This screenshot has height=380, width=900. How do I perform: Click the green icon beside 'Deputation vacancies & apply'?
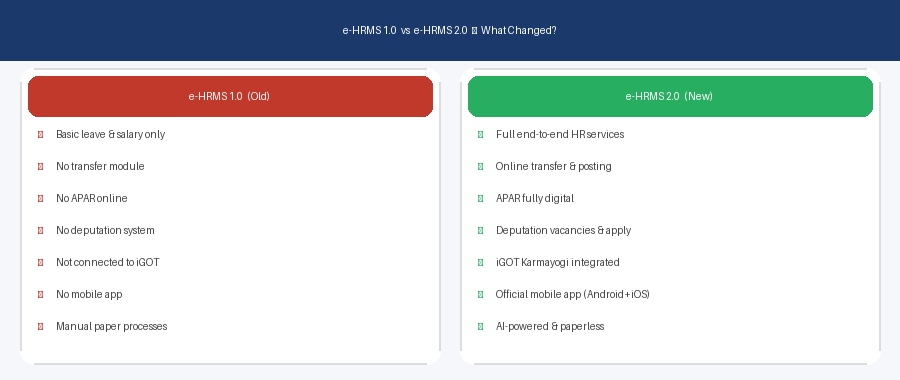click(x=480, y=231)
